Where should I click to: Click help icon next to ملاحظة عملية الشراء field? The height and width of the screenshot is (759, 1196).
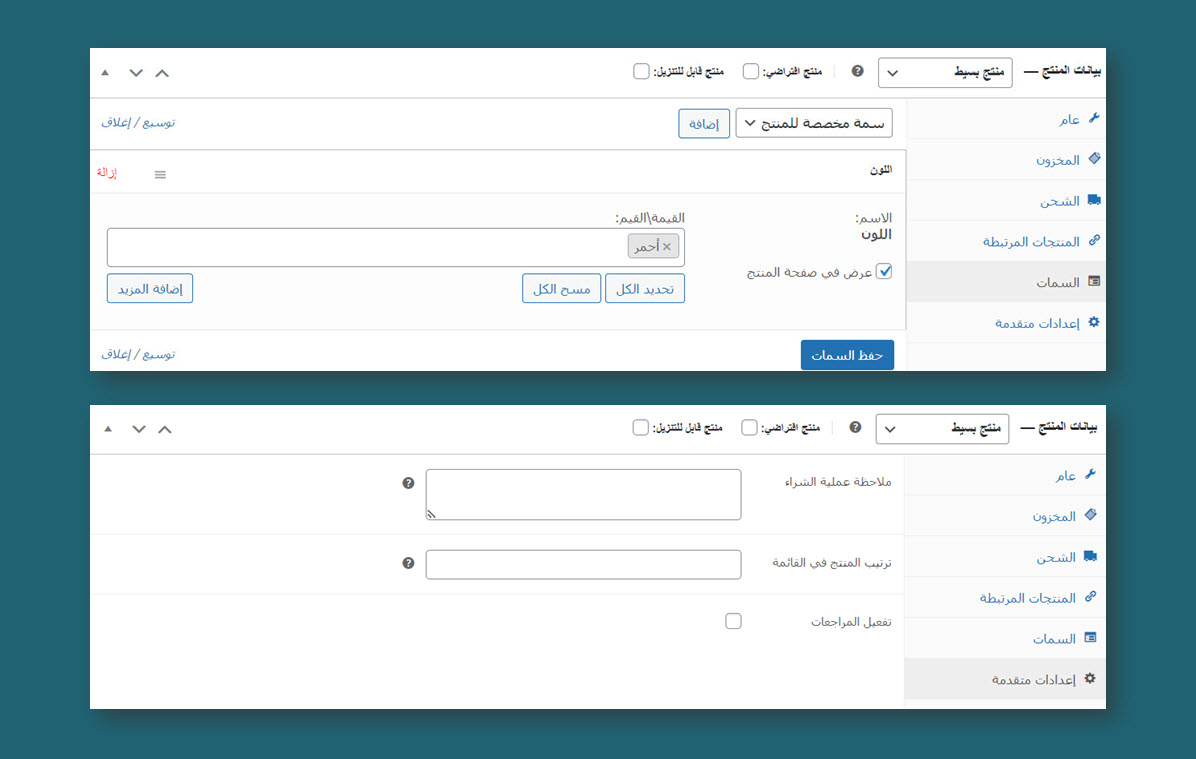[x=408, y=483]
